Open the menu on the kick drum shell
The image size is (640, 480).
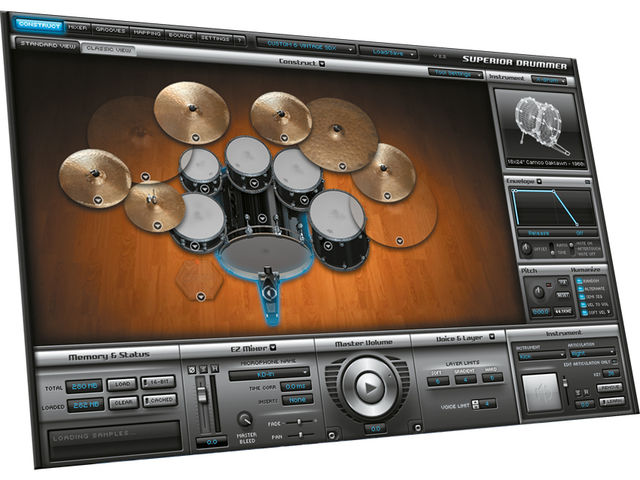click(262, 218)
